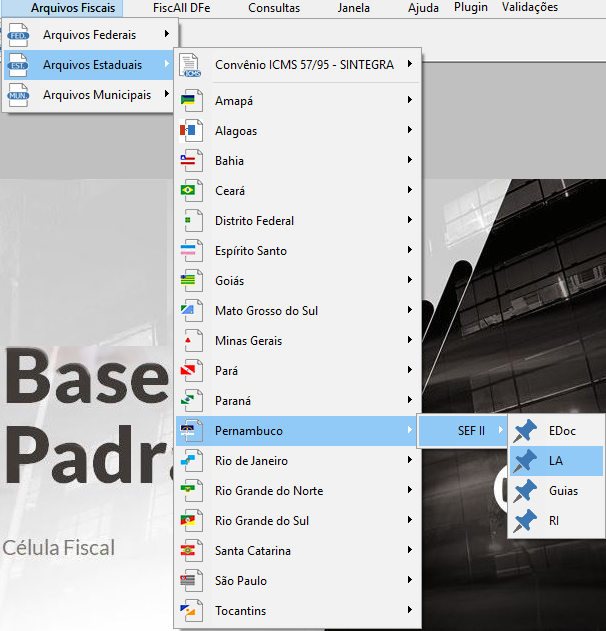Viewport: 606px width, 631px height.
Task: Expand the São Paulo submenu arrow
Action: (410, 579)
